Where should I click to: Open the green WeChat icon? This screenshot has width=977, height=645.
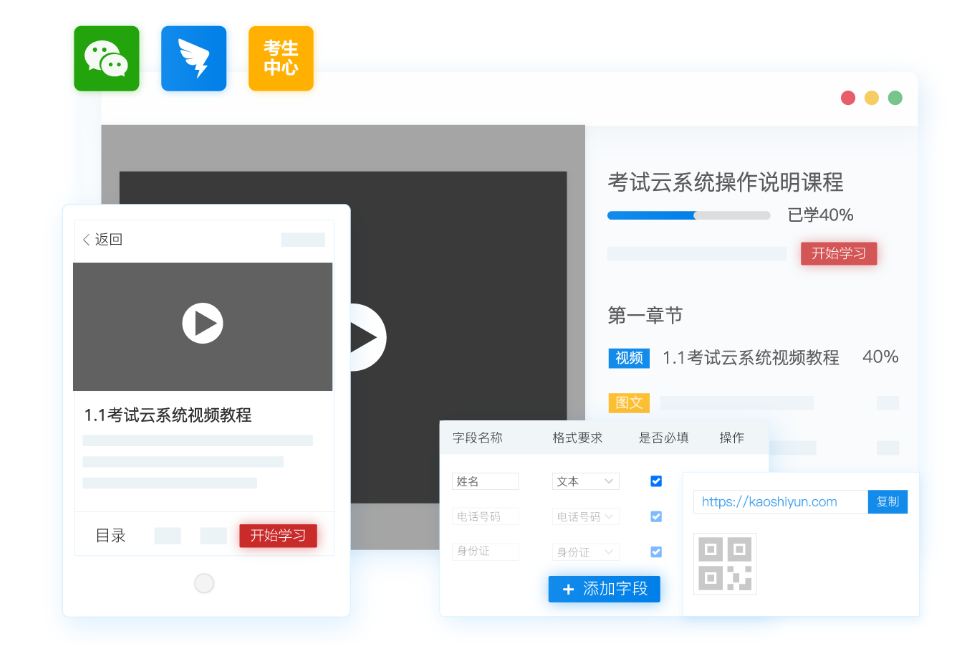(x=106, y=58)
